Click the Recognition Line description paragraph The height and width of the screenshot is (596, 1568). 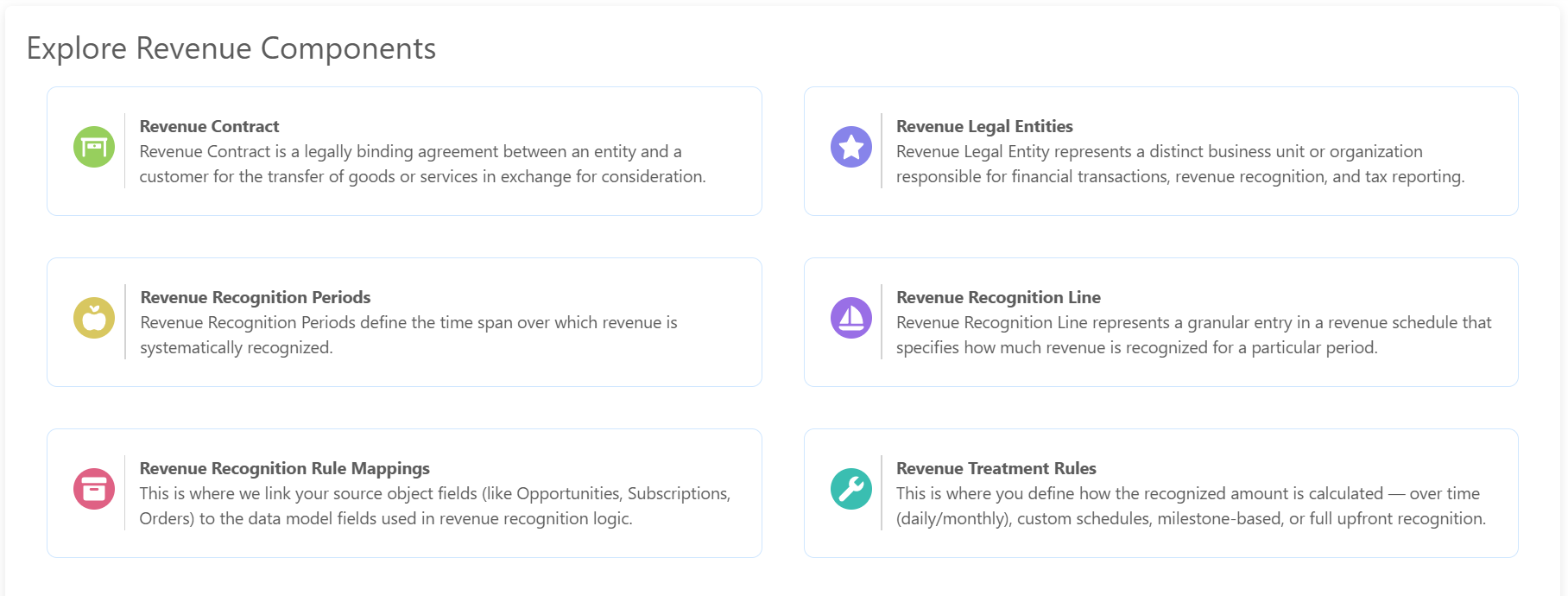click(1194, 335)
